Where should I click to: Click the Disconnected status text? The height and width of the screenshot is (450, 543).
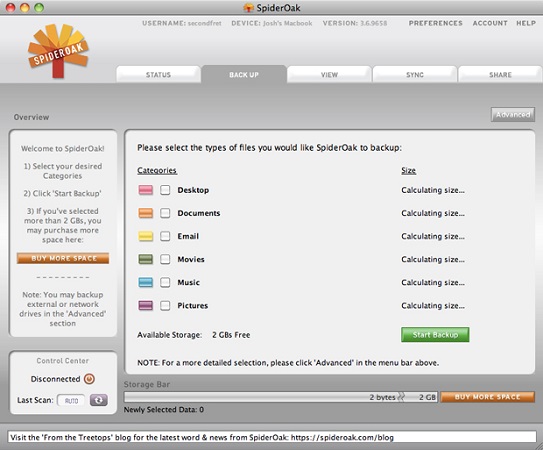55,379
